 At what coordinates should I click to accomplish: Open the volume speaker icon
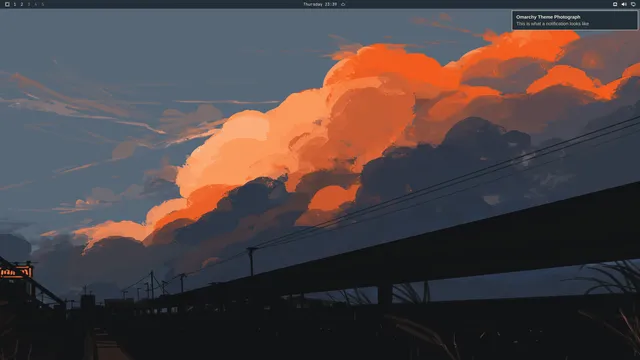pyautogui.click(x=624, y=4)
